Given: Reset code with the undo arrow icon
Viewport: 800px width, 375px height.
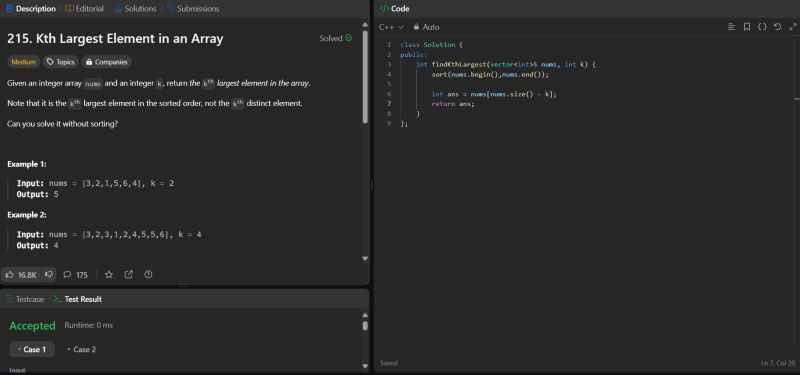Looking at the screenshot, I should [777, 27].
